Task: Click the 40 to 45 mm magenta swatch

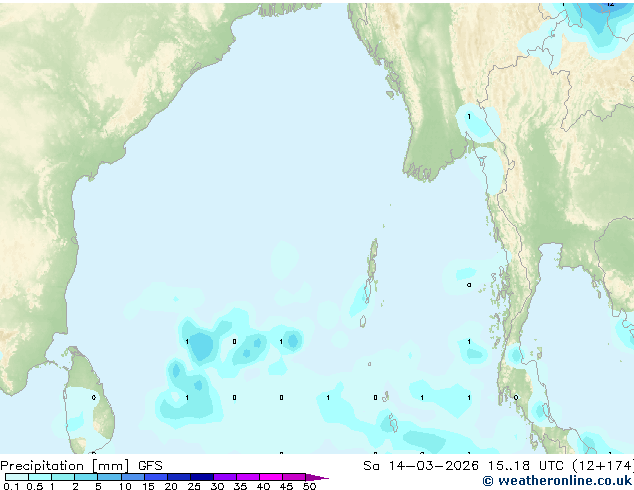Action: tap(271, 477)
